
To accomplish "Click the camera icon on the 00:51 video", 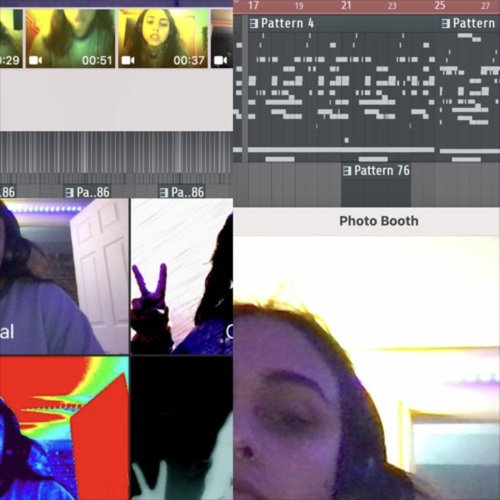I will click(x=35, y=60).
